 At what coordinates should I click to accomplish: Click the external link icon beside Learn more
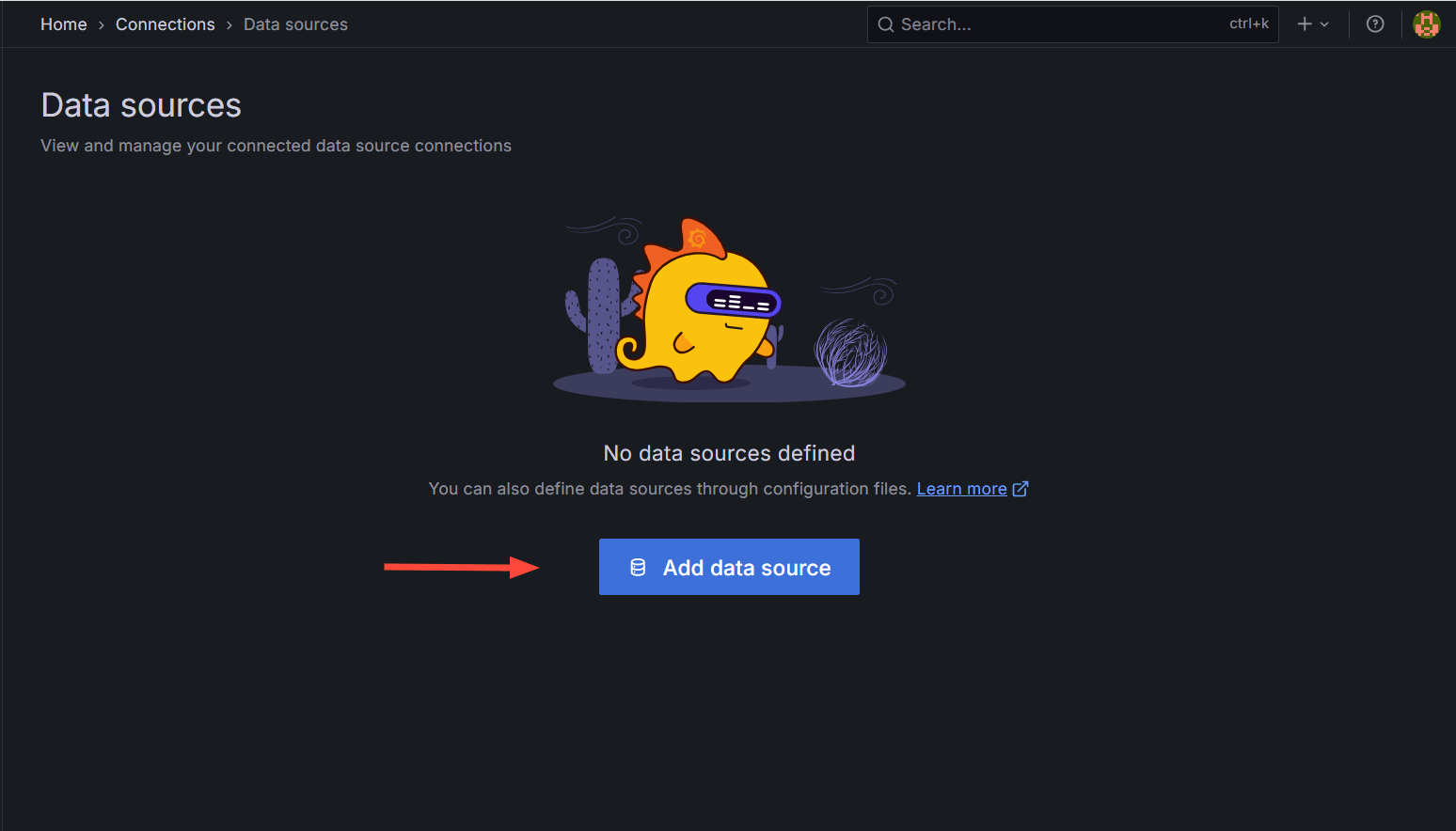1021,488
